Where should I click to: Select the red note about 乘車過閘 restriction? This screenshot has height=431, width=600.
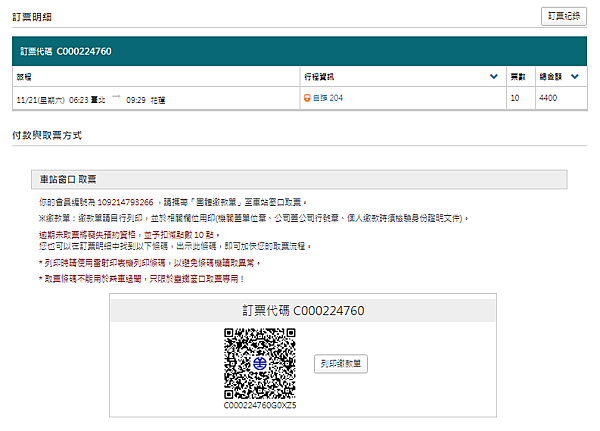click(x=141, y=279)
